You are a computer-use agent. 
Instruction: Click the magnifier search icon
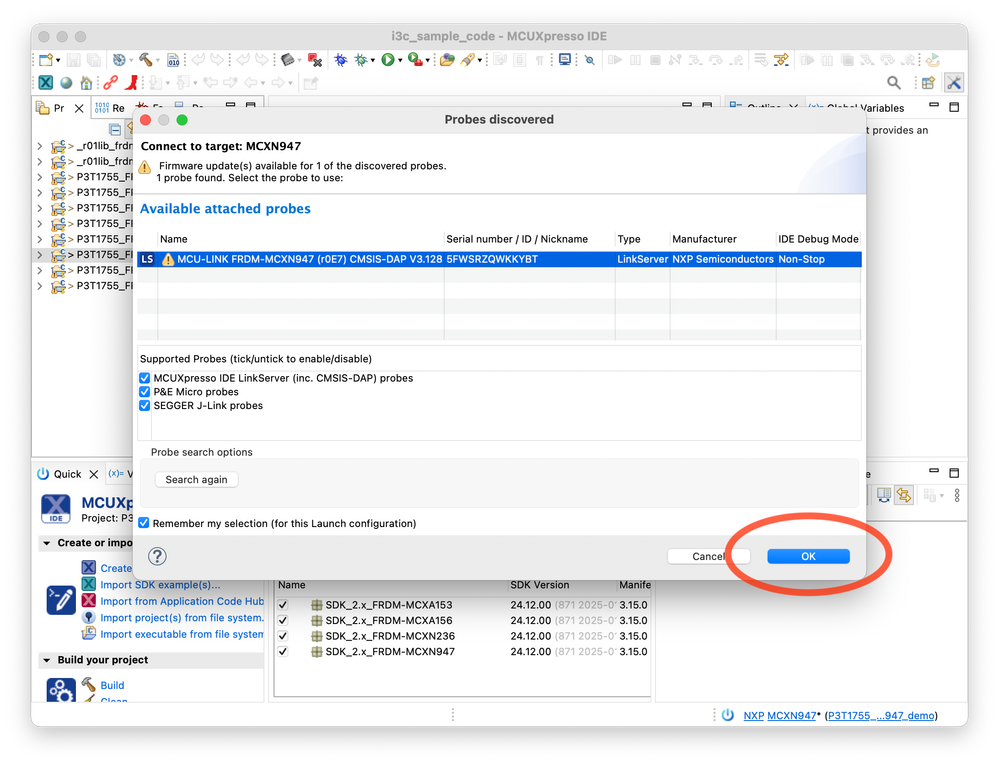[x=894, y=83]
